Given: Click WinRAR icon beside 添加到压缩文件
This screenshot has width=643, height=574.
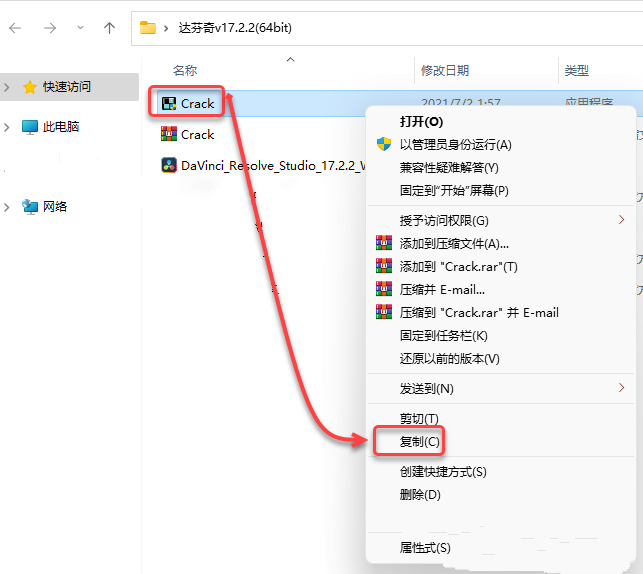Looking at the screenshot, I should (x=384, y=243).
